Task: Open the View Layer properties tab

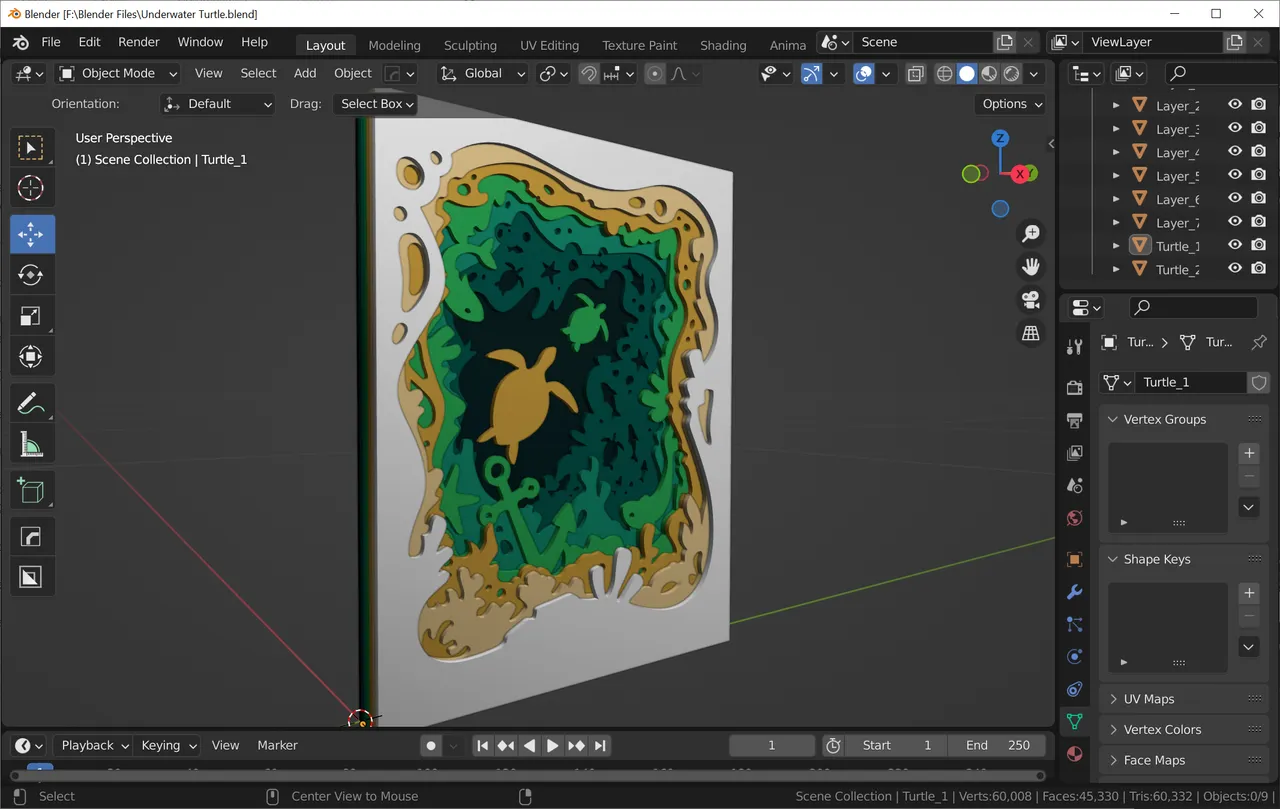Action: coord(1075,453)
